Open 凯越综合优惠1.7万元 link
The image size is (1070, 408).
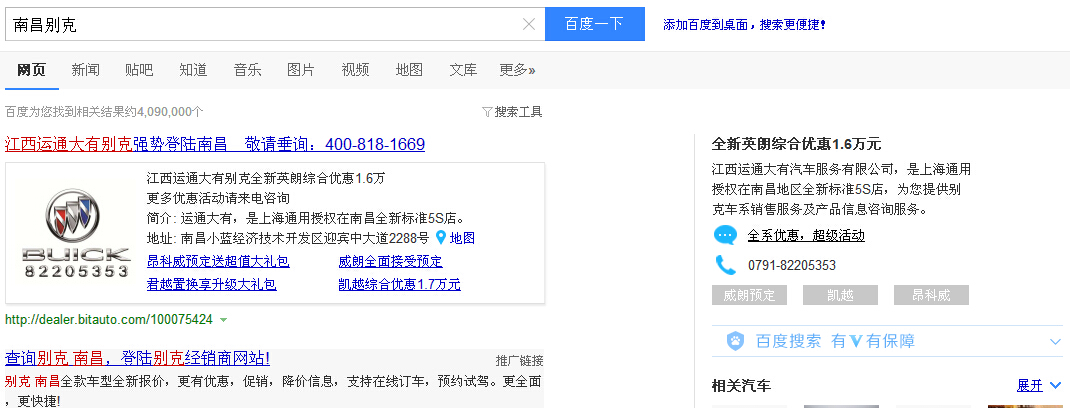point(399,285)
